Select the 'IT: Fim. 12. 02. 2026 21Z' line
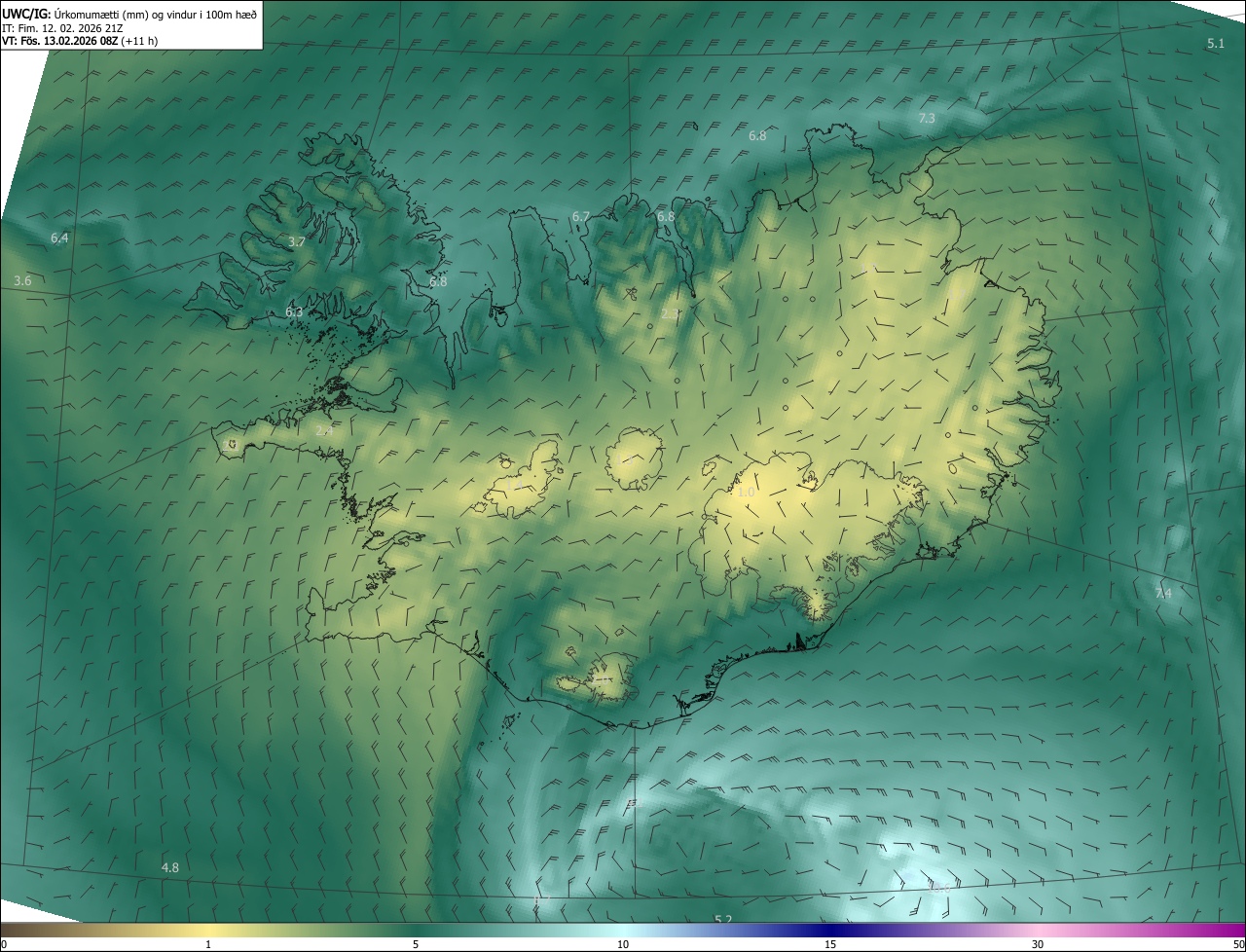This screenshot has height=952, width=1246. [62, 27]
